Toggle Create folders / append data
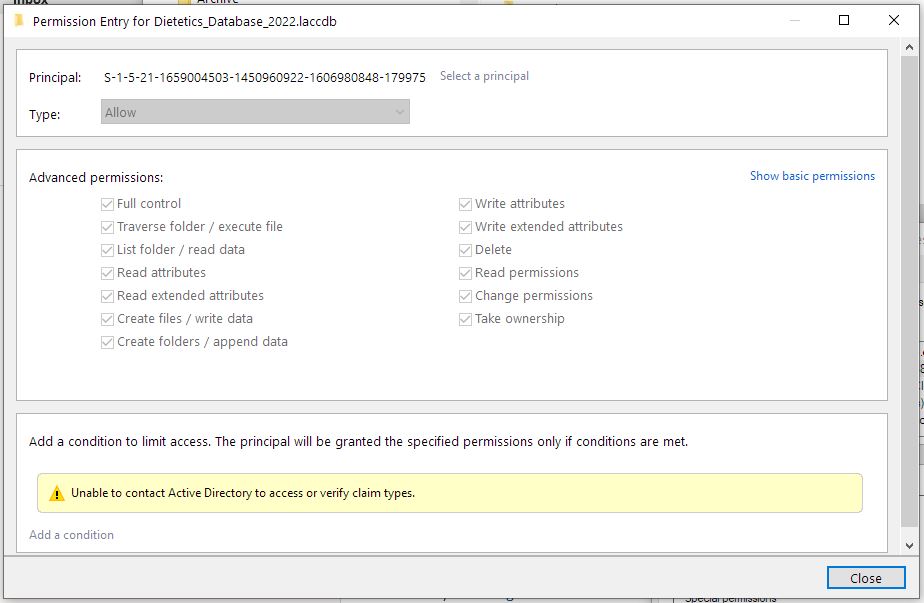The width and height of the screenshot is (924, 603). (106, 341)
